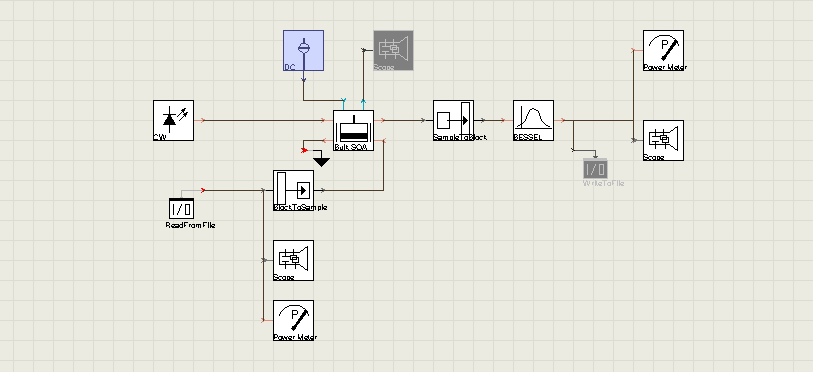The height and width of the screenshot is (372, 813).
Task: Click the ReadFromFile label text
Action: coord(190,225)
